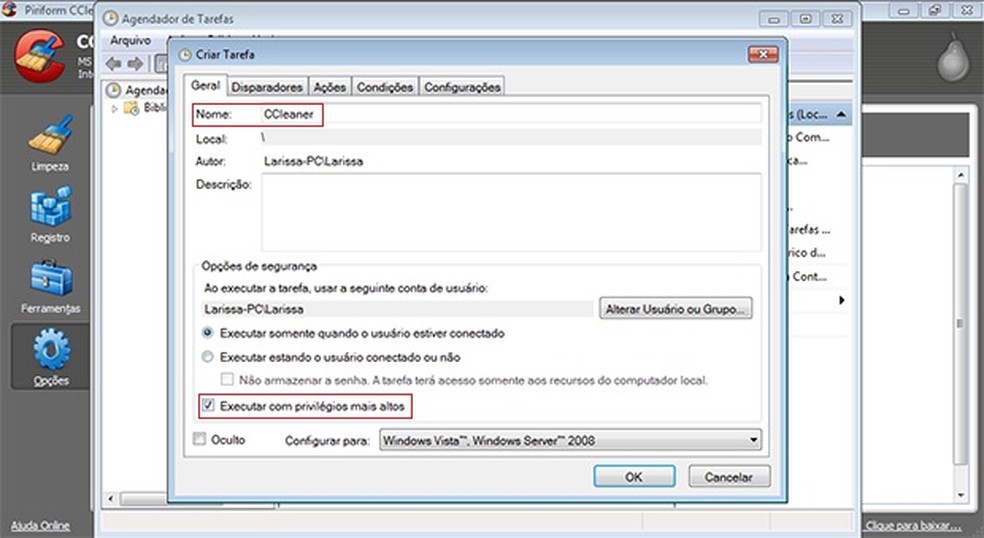Click the author text 'Larissa-PC\Larissa'
The width and height of the screenshot is (984, 538).
click(313, 161)
